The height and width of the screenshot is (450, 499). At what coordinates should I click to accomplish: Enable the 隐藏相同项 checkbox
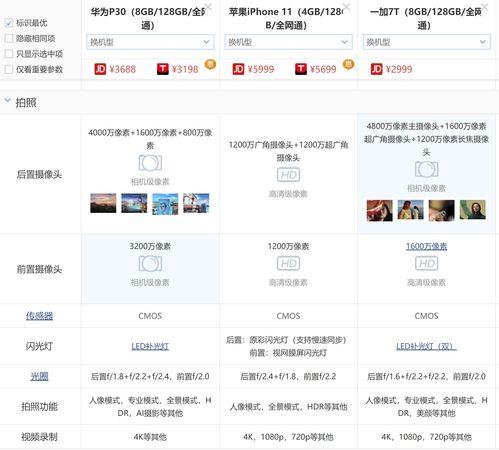coord(9,38)
